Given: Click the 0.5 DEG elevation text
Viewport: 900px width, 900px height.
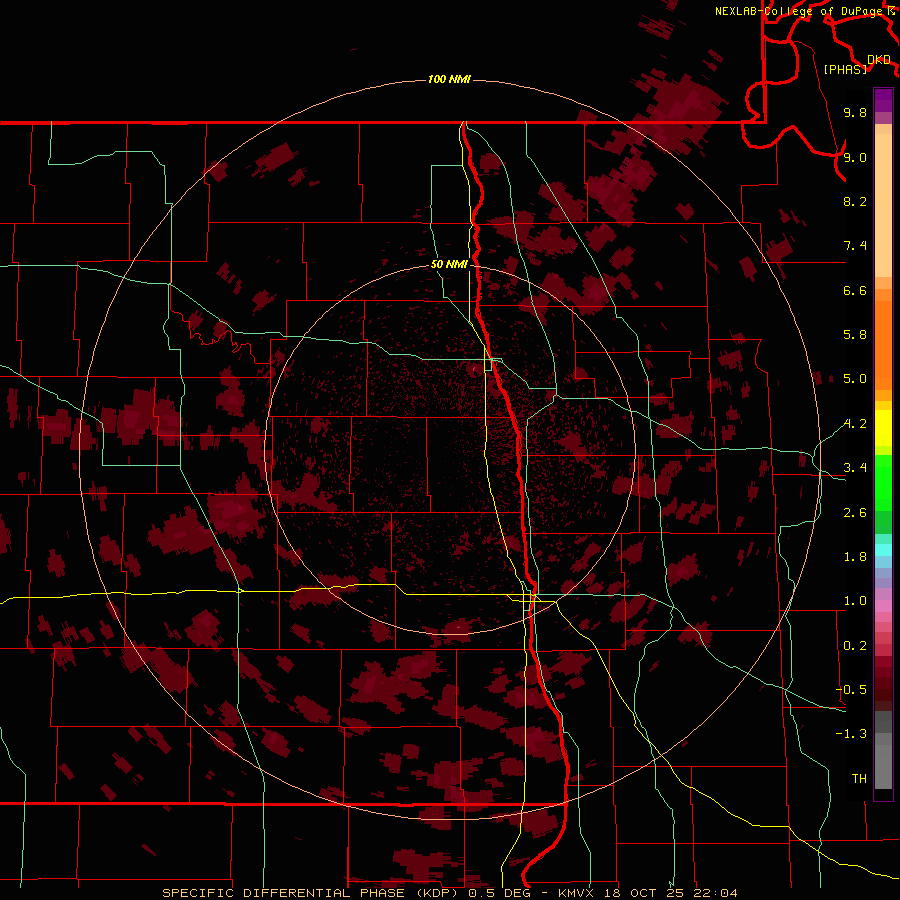Looking at the screenshot, I should 502,893.
